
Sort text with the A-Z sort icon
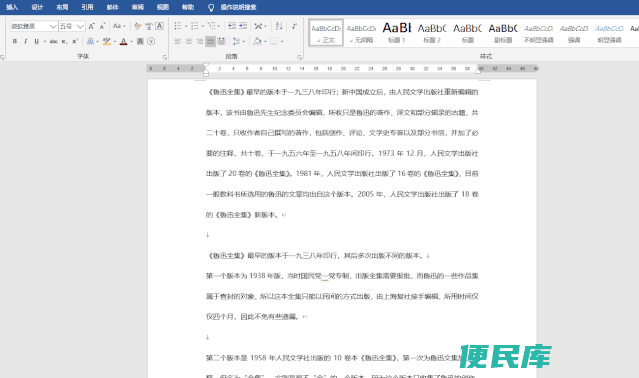pyautogui.click(x=279, y=26)
